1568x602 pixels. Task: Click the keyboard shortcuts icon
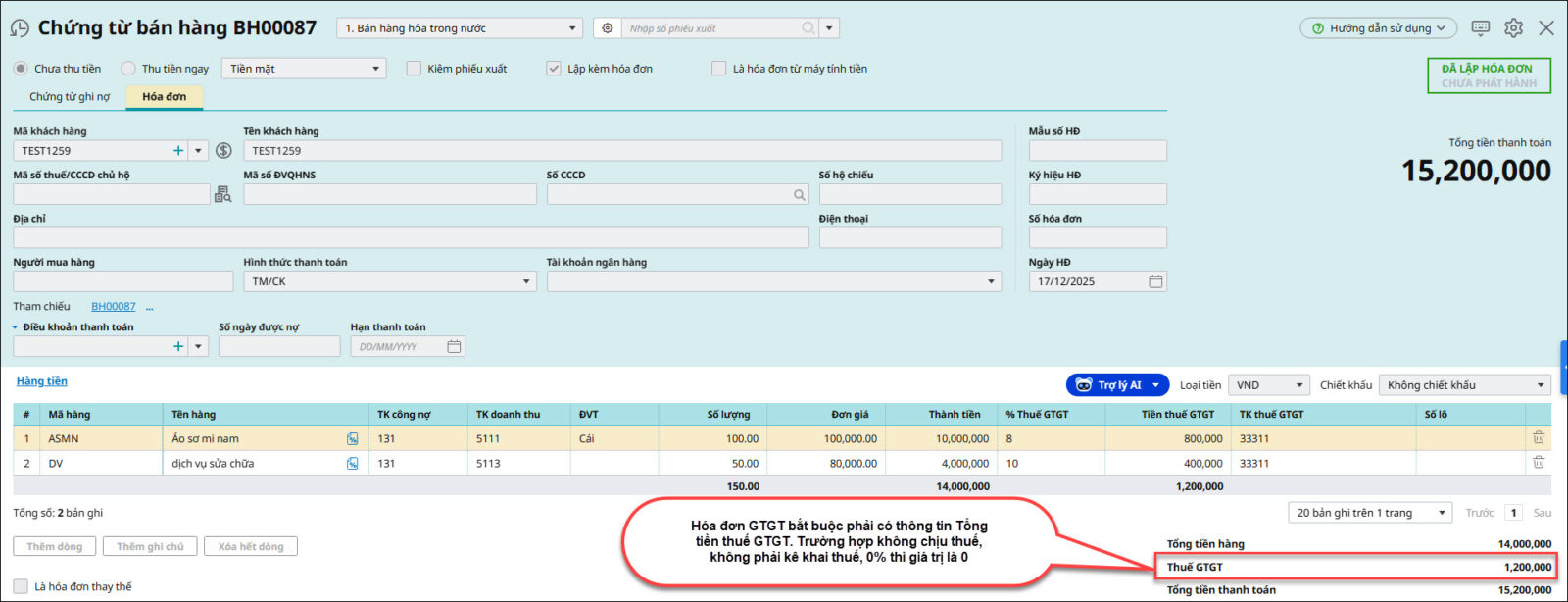[1481, 28]
